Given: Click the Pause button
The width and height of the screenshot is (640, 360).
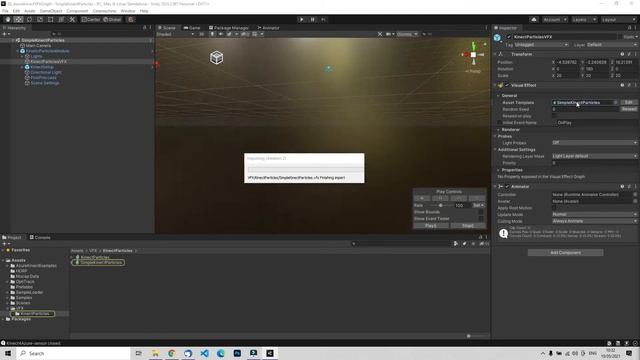Looking at the screenshot, I should pyautogui.click(x=313, y=20).
